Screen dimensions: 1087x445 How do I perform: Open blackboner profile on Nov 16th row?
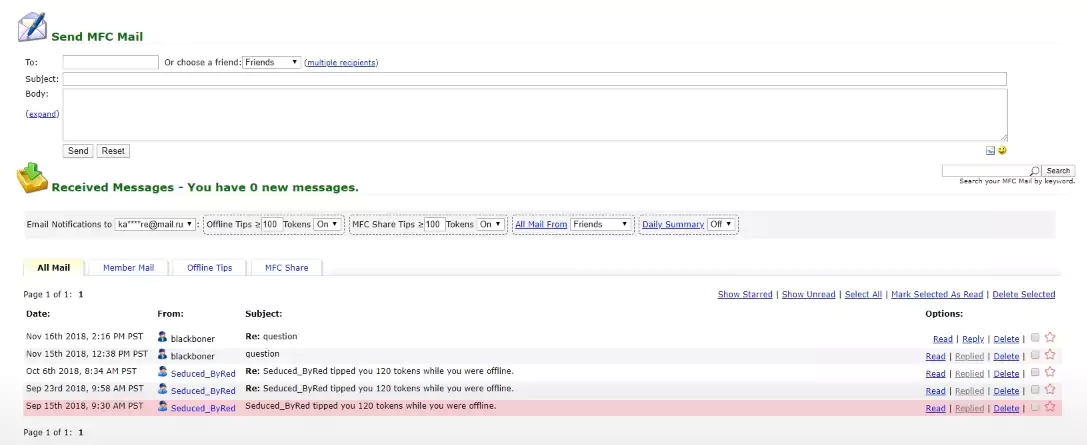click(193, 339)
